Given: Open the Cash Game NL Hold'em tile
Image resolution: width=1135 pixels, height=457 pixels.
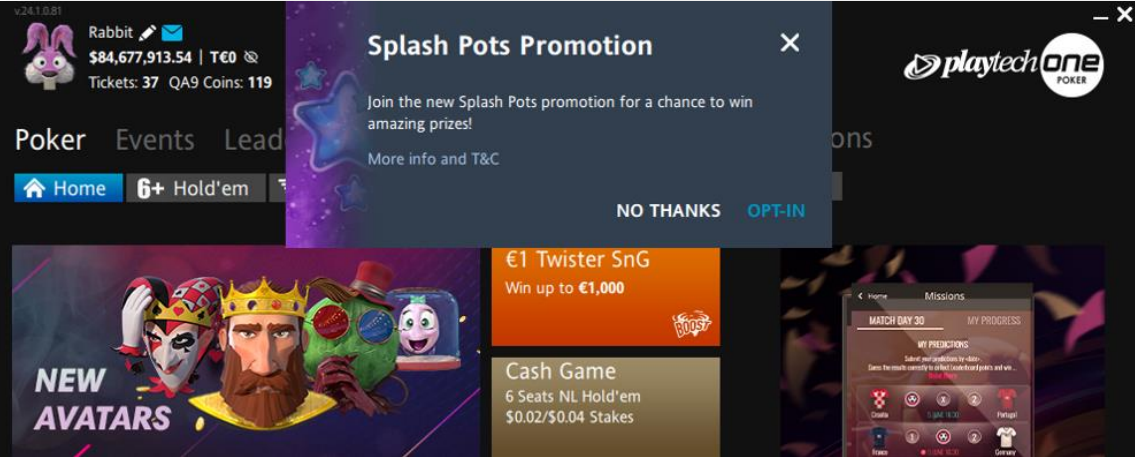Looking at the screenshot, I should click(x=606, y=407).
